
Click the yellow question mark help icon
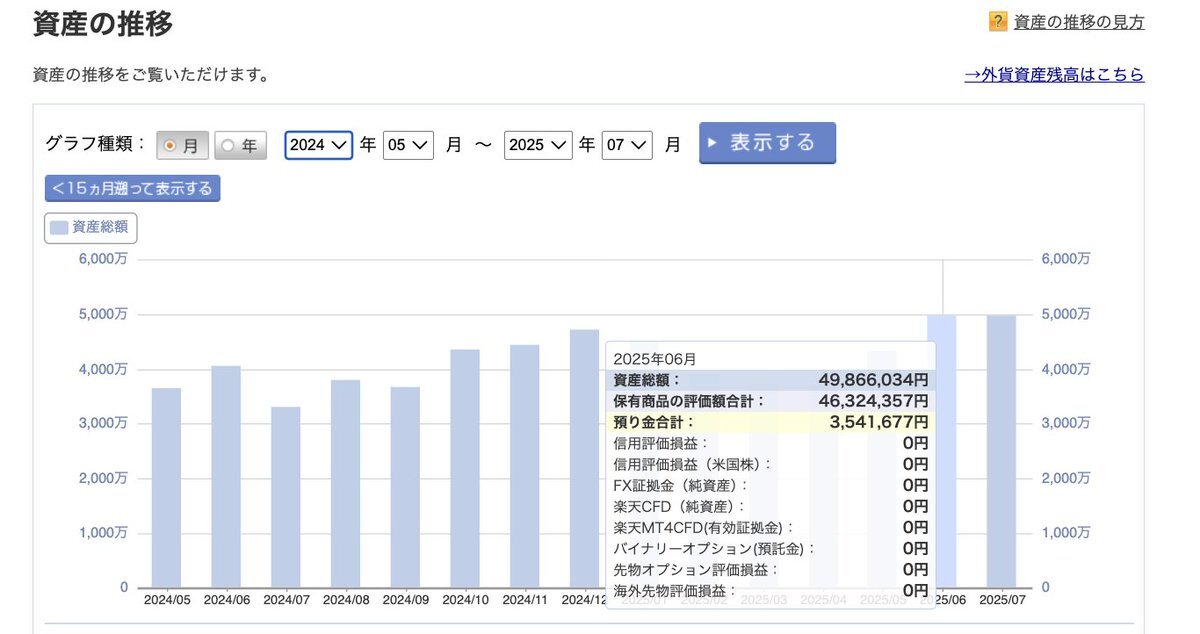[997, 22]
